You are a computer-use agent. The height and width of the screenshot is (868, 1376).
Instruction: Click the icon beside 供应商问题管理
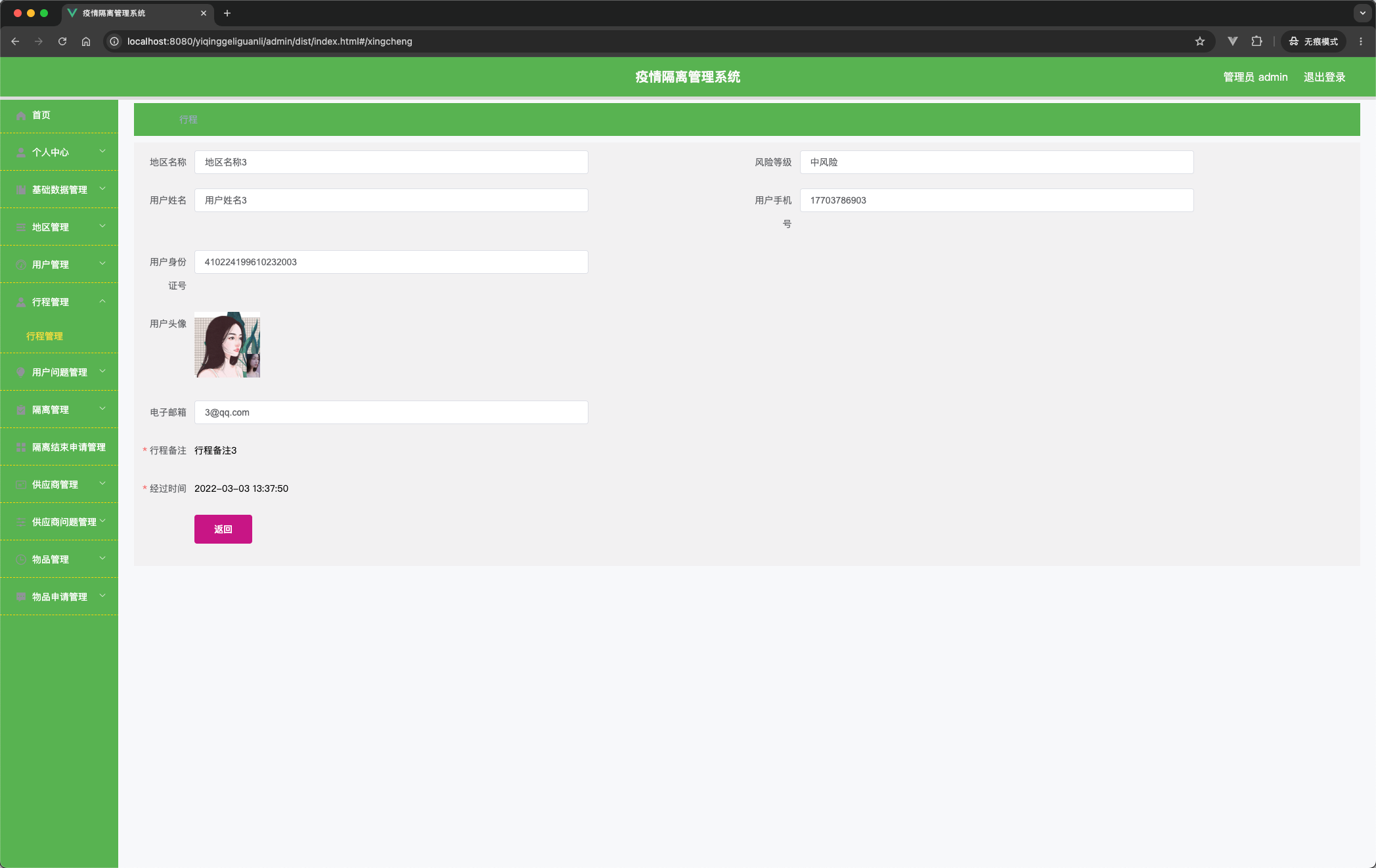point(21,523)
